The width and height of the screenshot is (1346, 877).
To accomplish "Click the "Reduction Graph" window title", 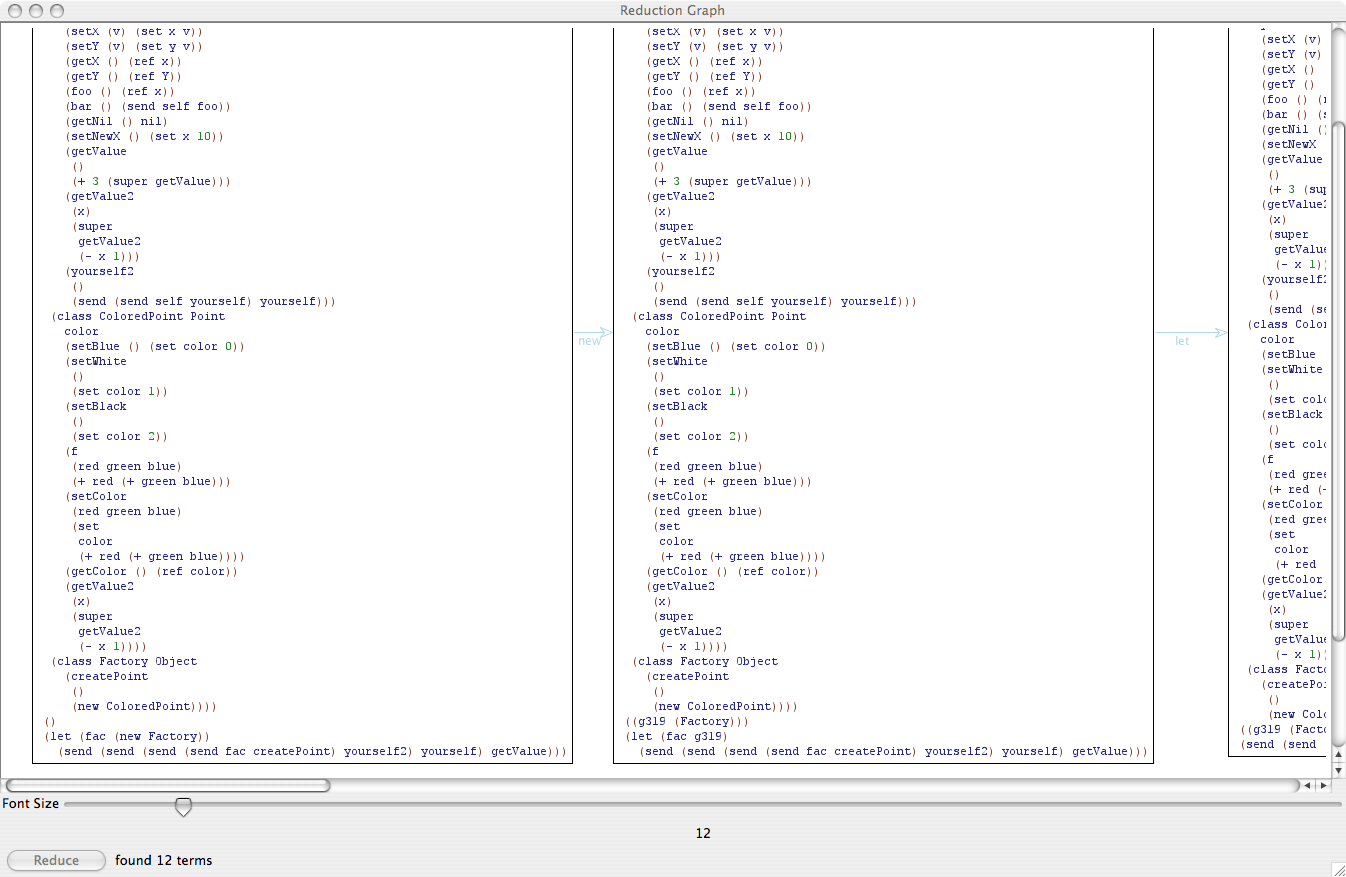I will click(x=672, y=11).
